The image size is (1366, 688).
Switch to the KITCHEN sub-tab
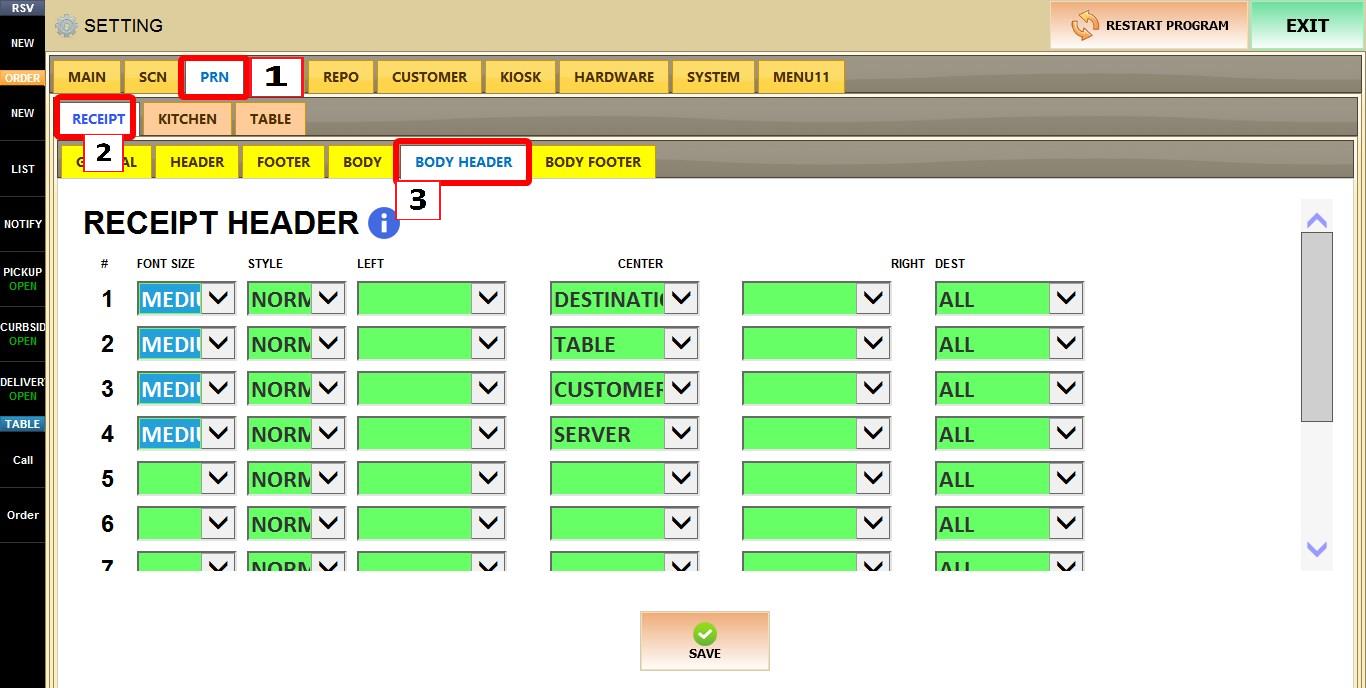point(187,119)
